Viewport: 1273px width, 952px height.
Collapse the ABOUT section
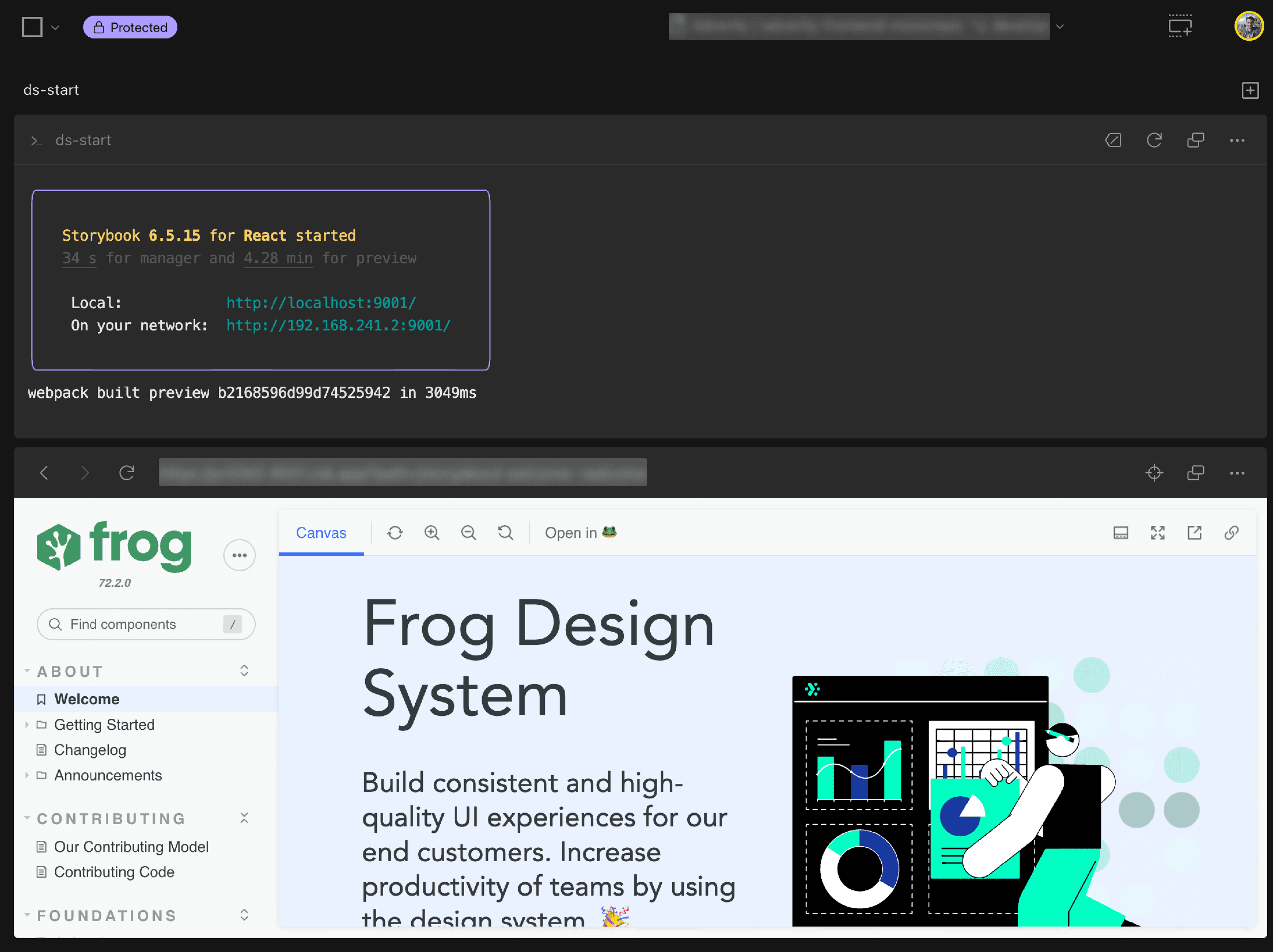click(27, 671)
